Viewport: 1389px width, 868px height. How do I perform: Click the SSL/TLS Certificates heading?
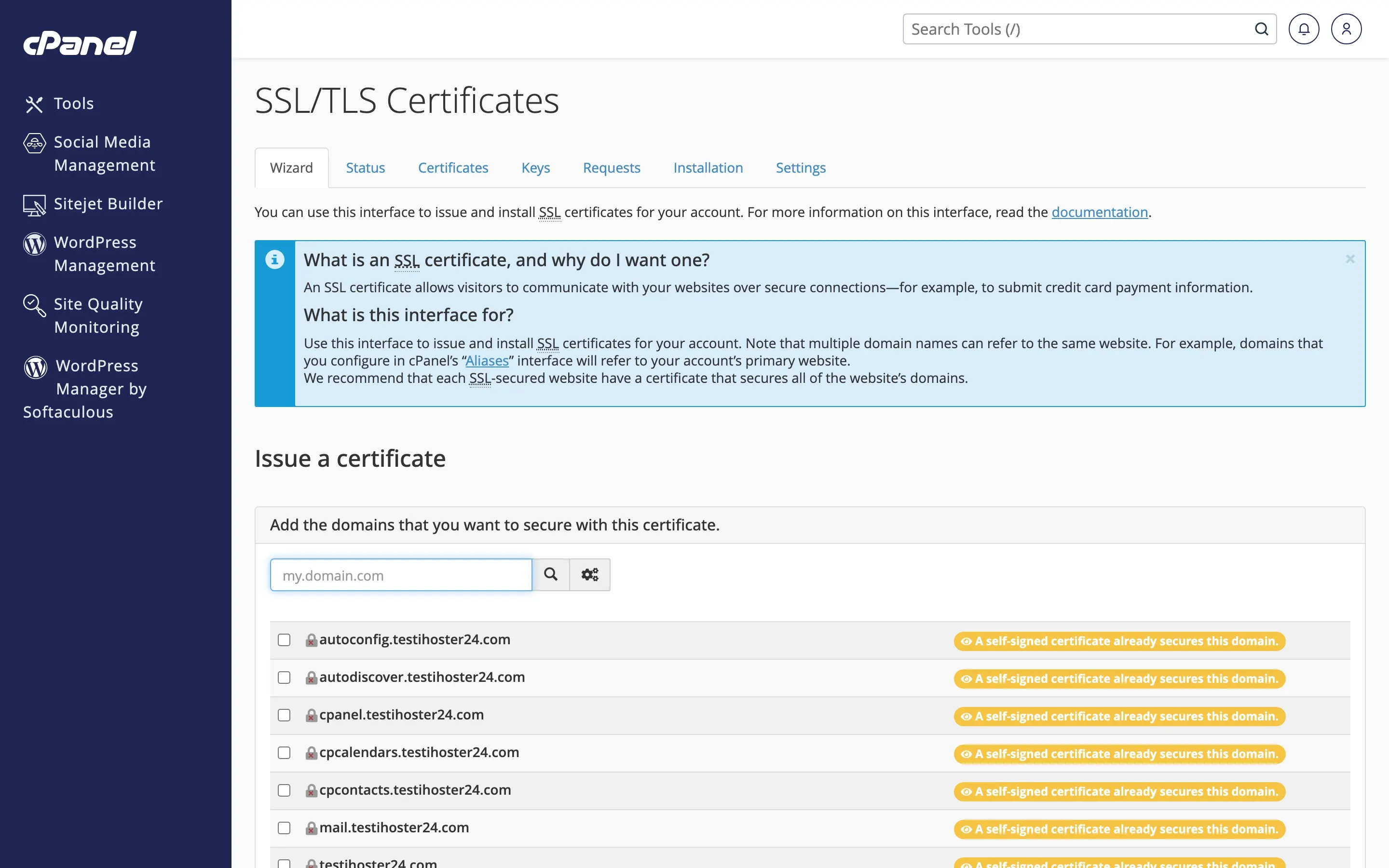(x=407, y=101)
